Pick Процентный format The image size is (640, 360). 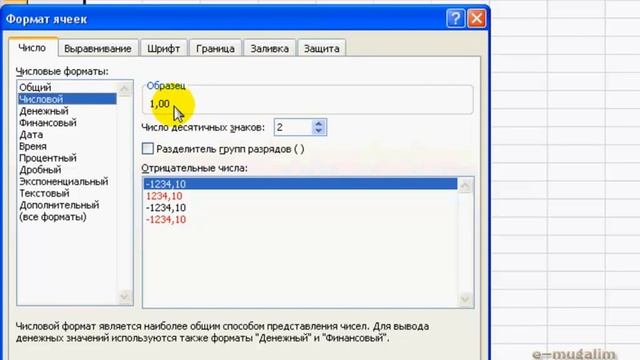[67, 158]
